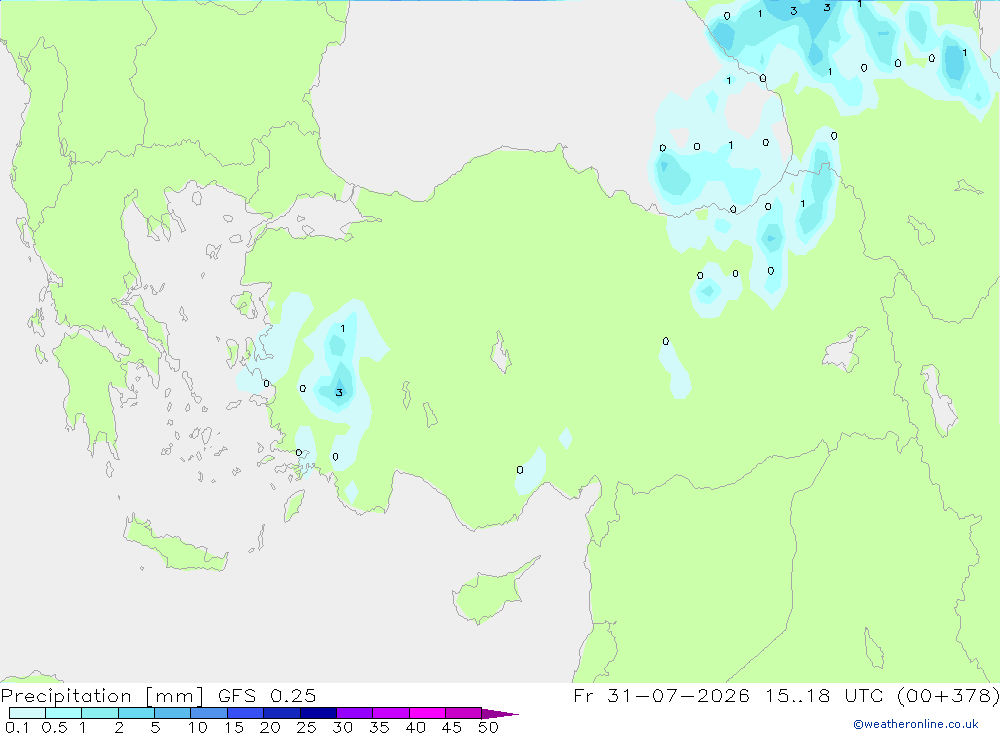Click the 40–45 mm magenta legend swatch
The image size is (1000, 733).
coord(427,713)
